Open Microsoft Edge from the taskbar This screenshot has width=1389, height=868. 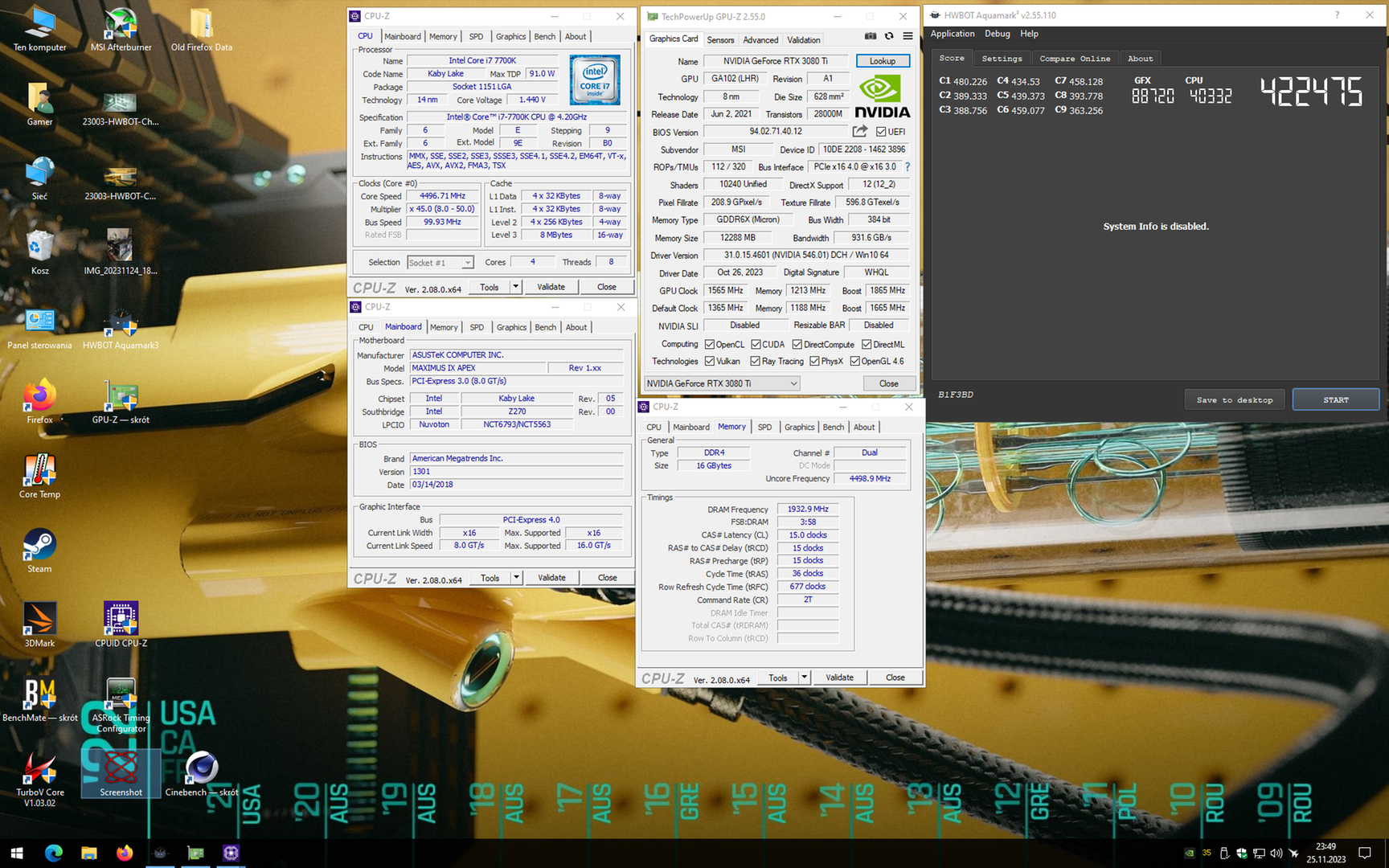pyautogui.click(x=54, y=853)
